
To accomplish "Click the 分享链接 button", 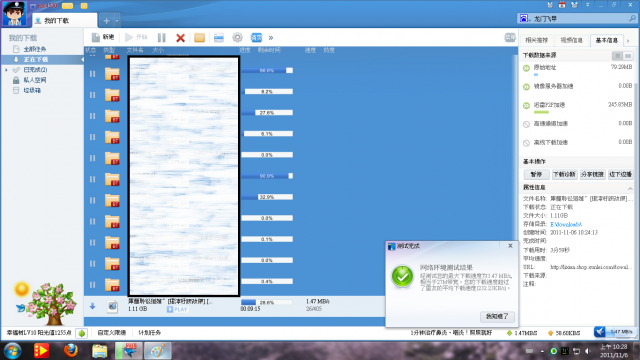I will 593,174.
